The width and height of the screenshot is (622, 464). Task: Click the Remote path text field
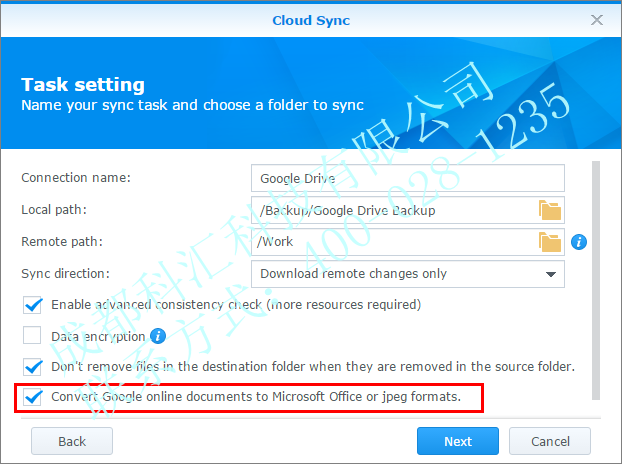(x=392, y=242)
